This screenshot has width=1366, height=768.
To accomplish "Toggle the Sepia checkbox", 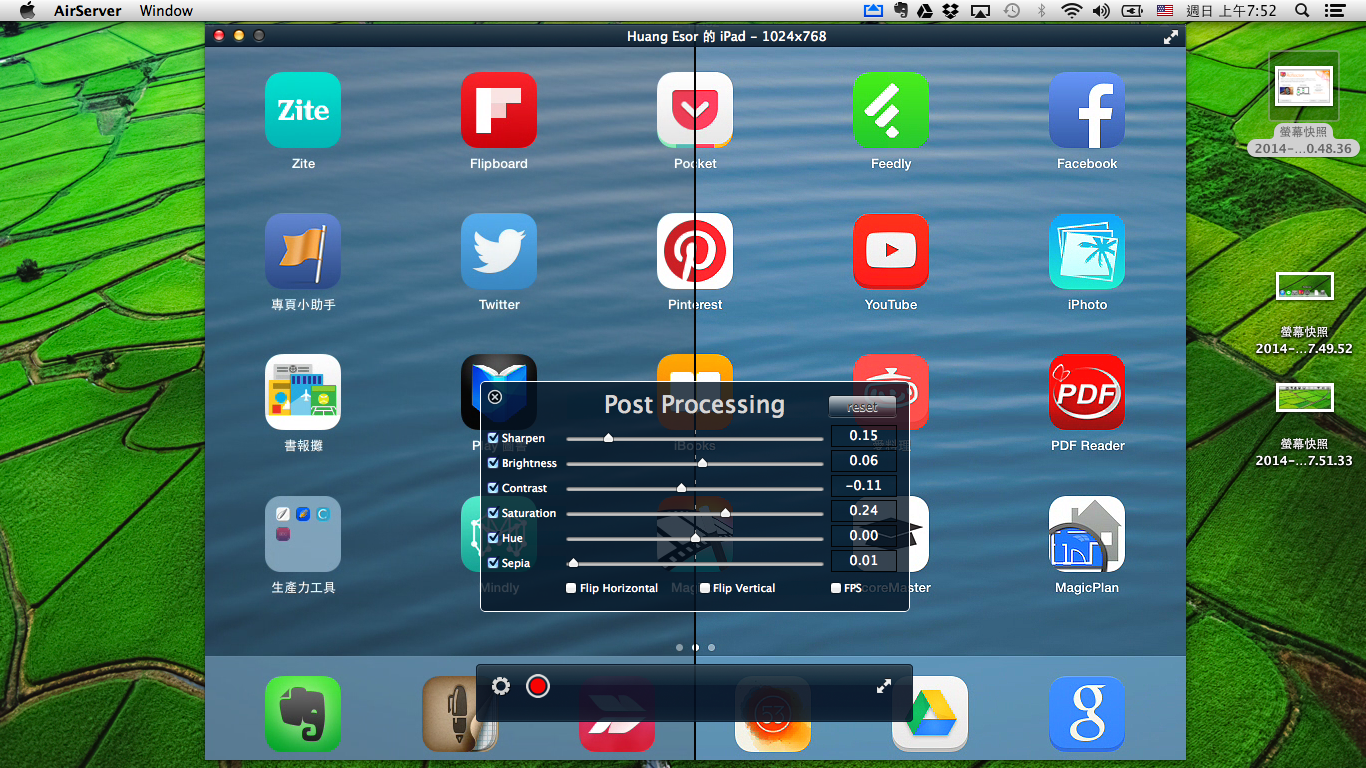I will 493,563.
